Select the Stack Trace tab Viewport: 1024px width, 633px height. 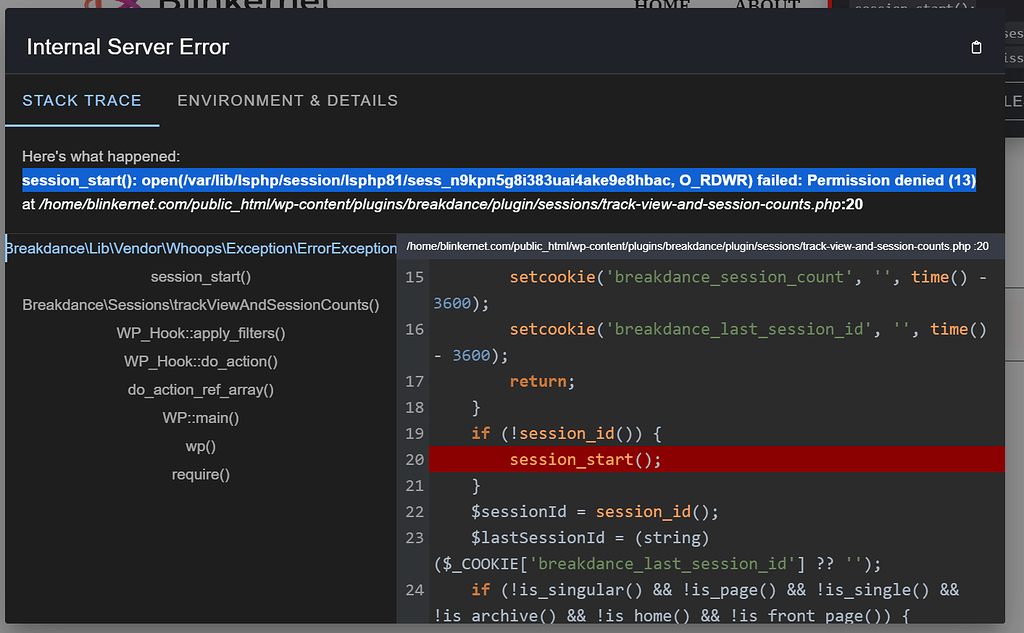click(82, 100)
